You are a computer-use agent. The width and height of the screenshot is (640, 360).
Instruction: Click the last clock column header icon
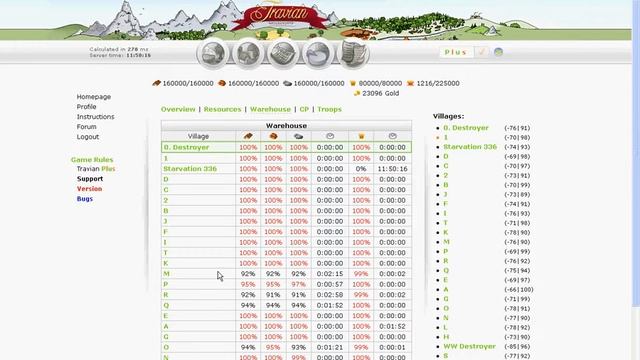(x=392, y=136)
